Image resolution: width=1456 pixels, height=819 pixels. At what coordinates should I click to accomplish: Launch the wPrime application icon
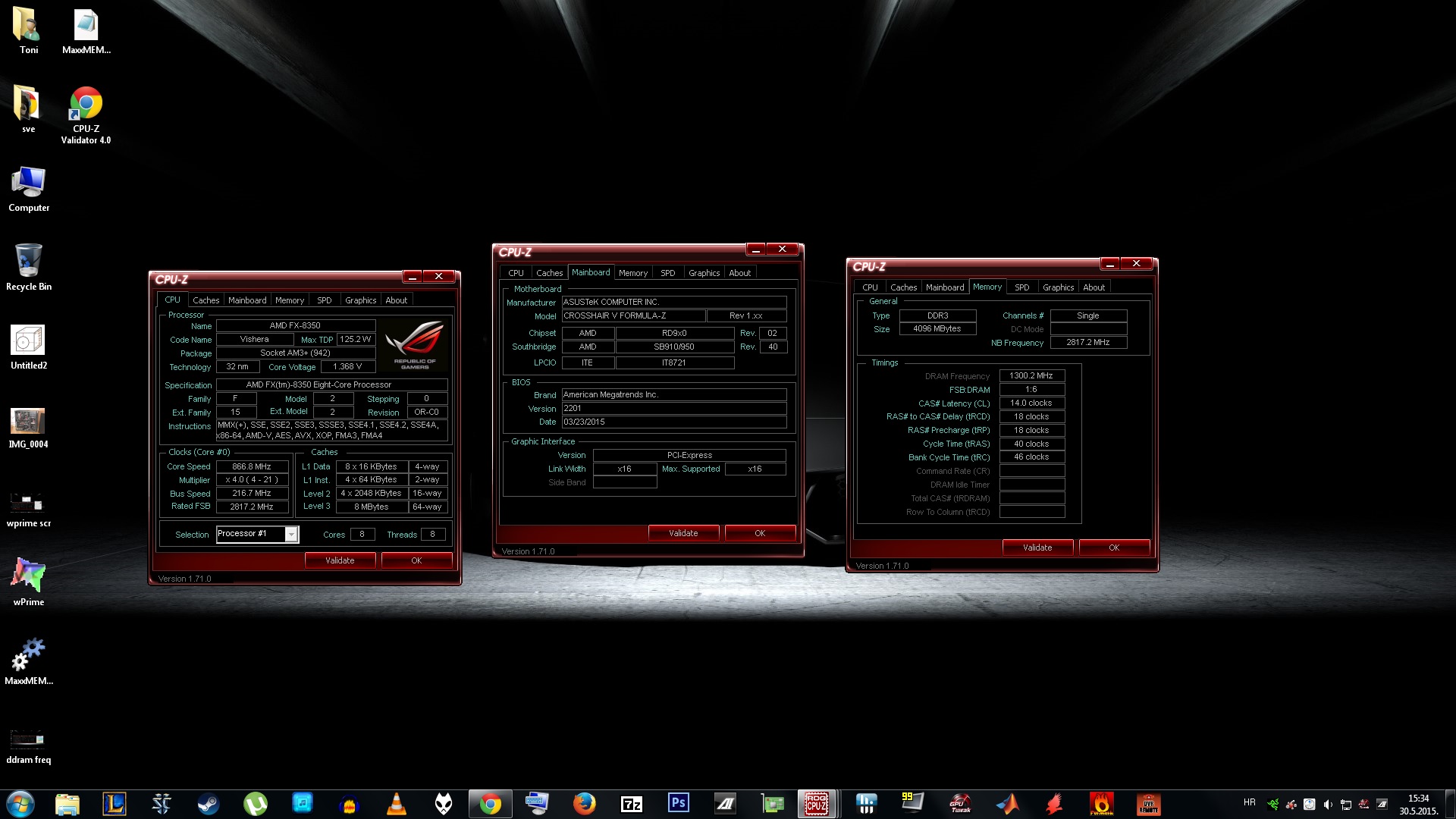coord(28,582)
